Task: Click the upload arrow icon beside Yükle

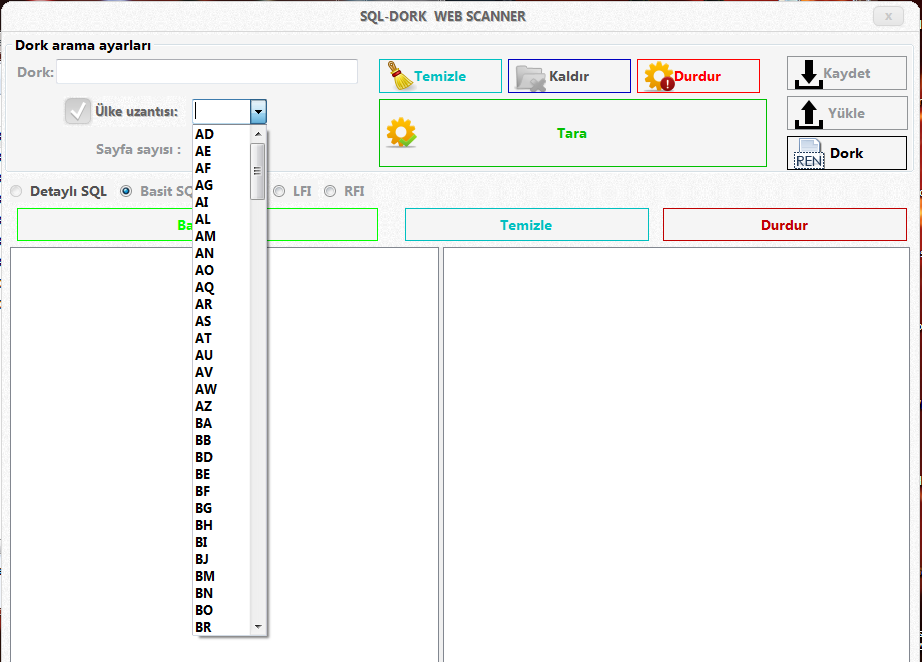Action: pos(807,113)
